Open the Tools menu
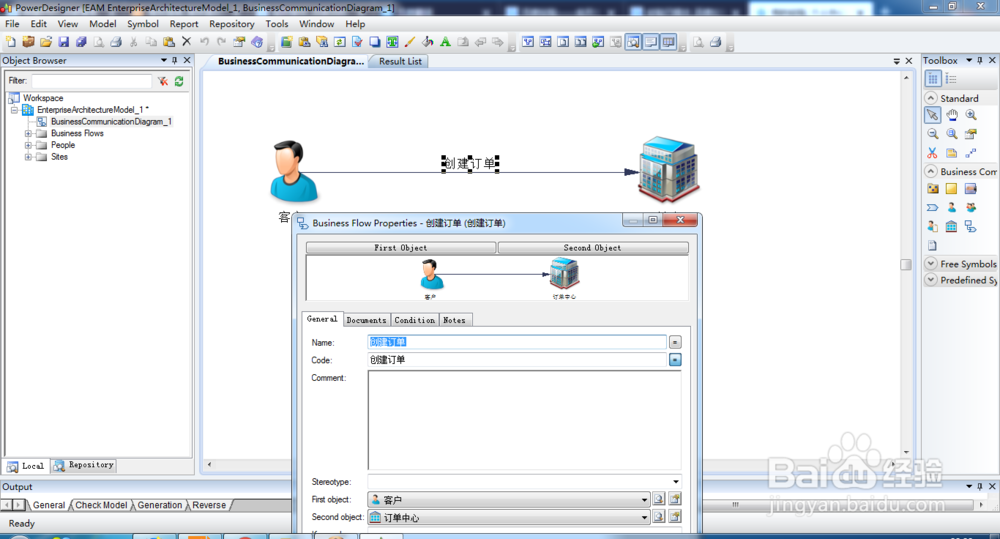 click(277, 24)
